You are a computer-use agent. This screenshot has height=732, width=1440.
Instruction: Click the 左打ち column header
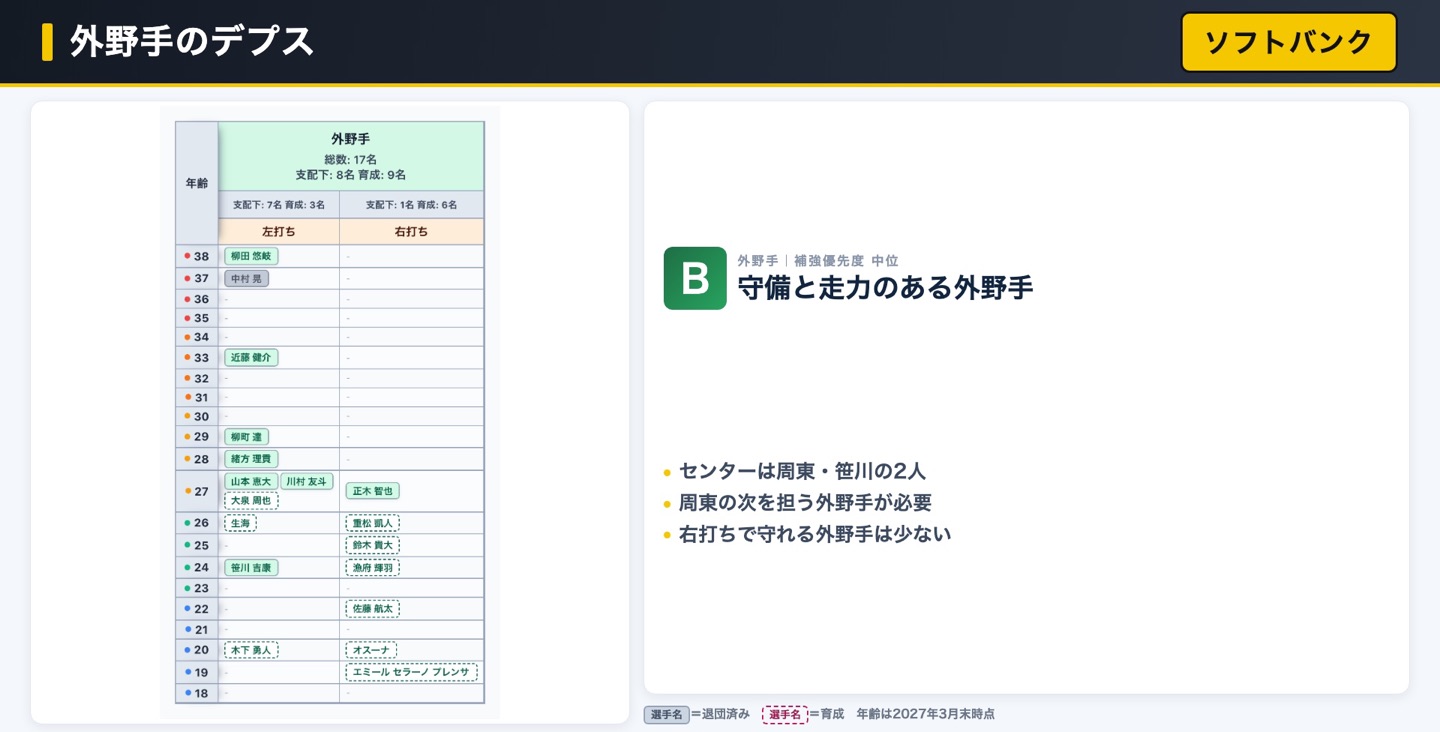pyautogui.click(x=279, y=231)
